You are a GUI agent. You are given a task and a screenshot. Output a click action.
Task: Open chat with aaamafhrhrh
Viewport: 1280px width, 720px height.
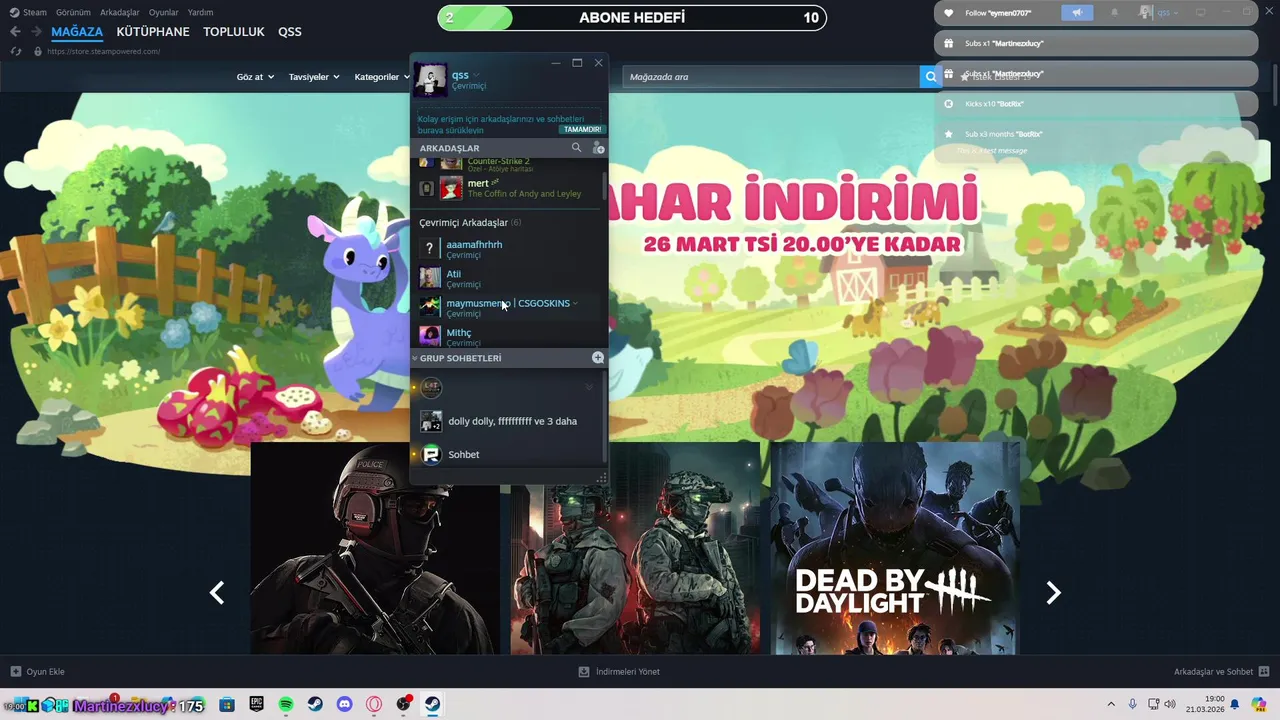[508, 249]
